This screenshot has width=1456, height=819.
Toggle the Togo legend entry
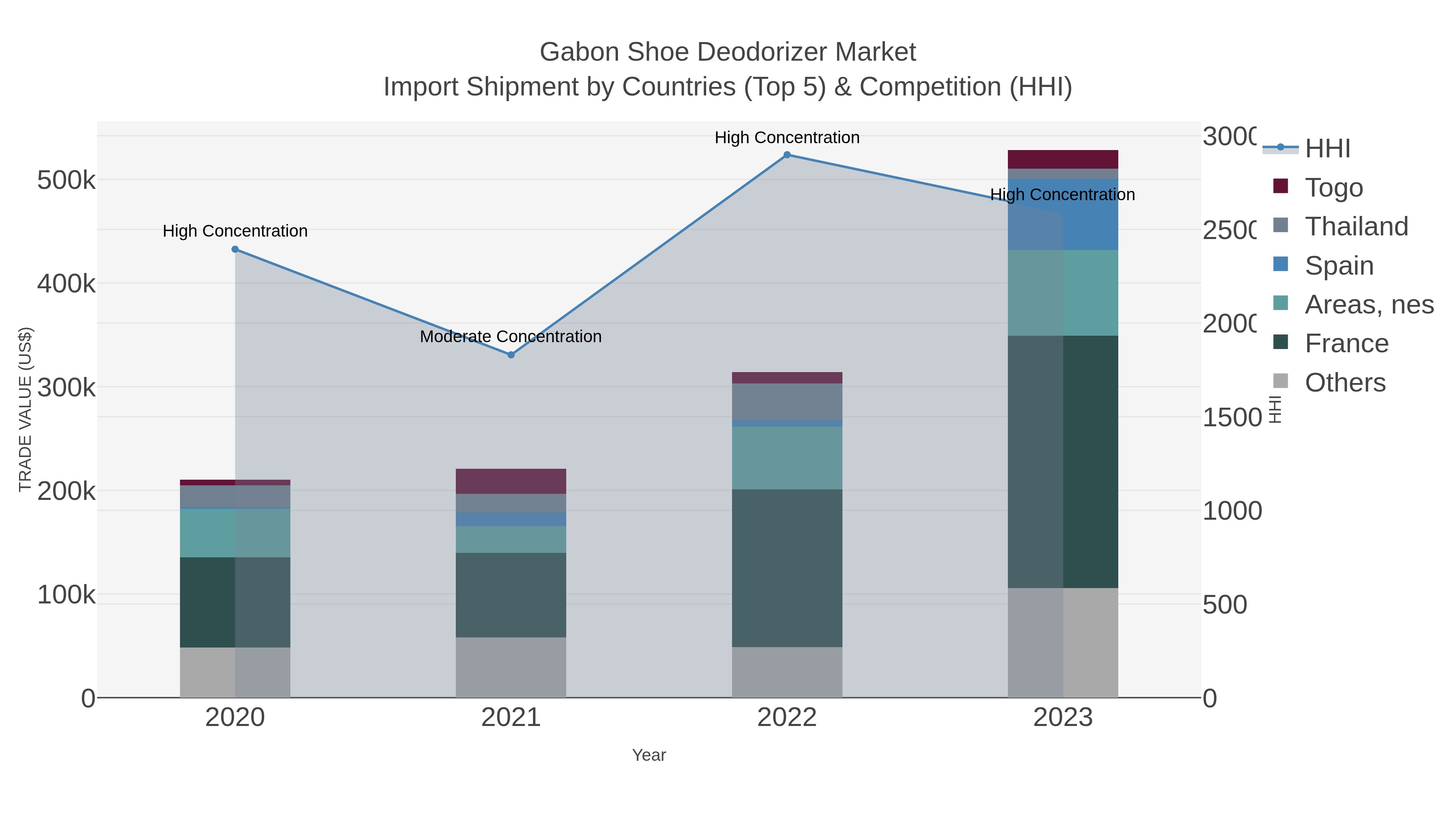[x=1318, y=187]
